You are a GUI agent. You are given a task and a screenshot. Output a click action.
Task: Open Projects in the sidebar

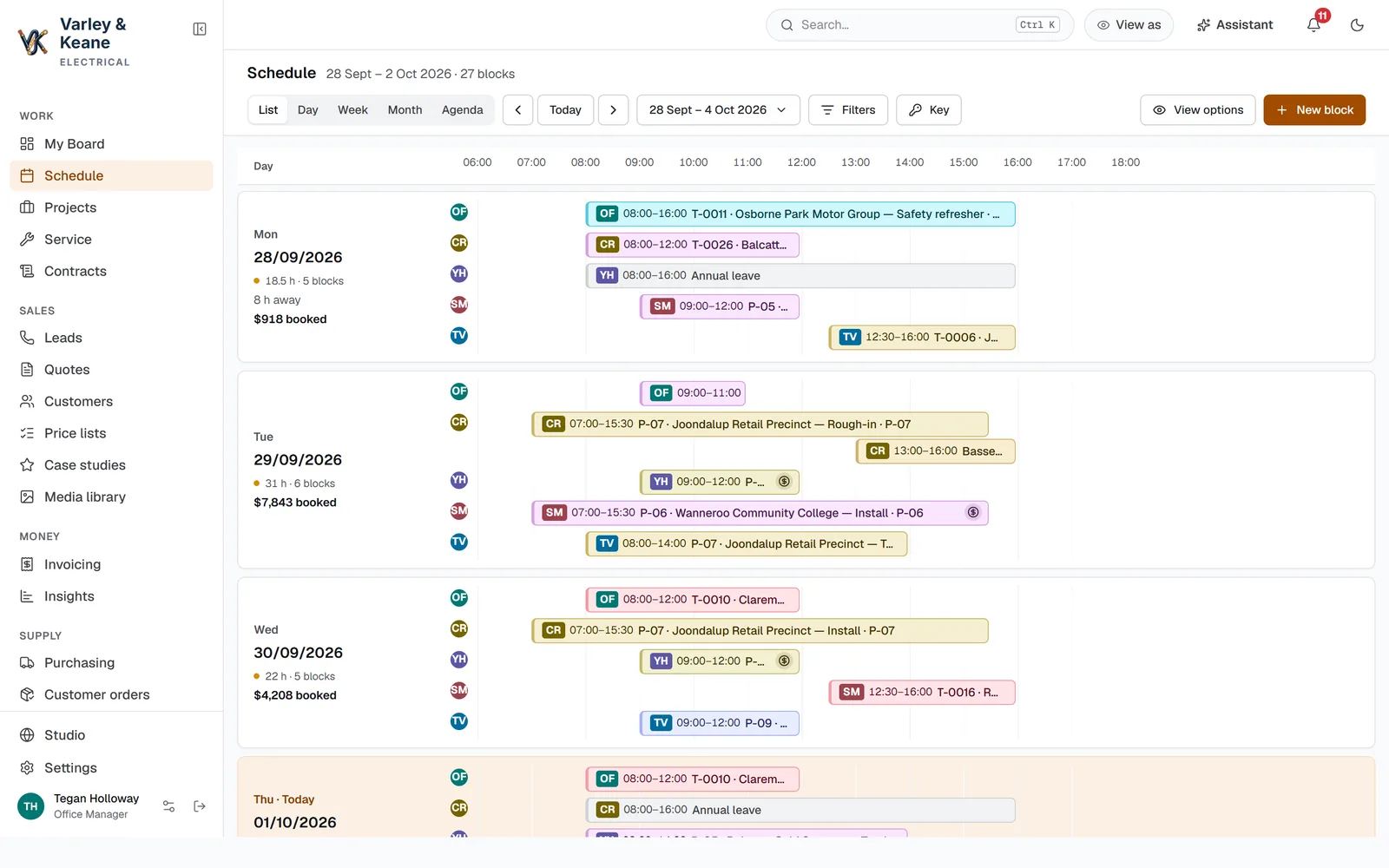111,207
